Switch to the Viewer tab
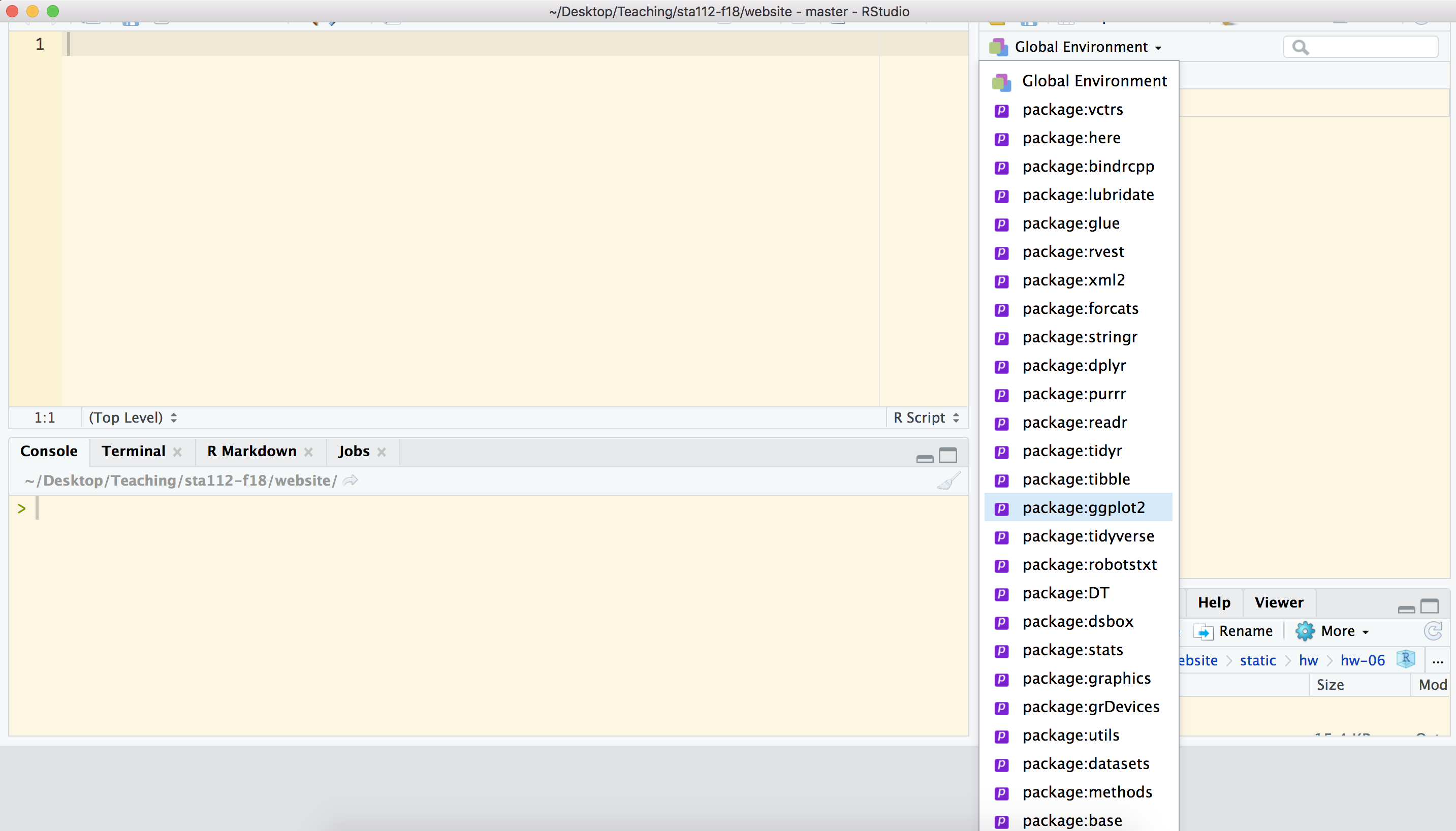The width and height of the screenshot is (1456, 831). coord(1278,602)
